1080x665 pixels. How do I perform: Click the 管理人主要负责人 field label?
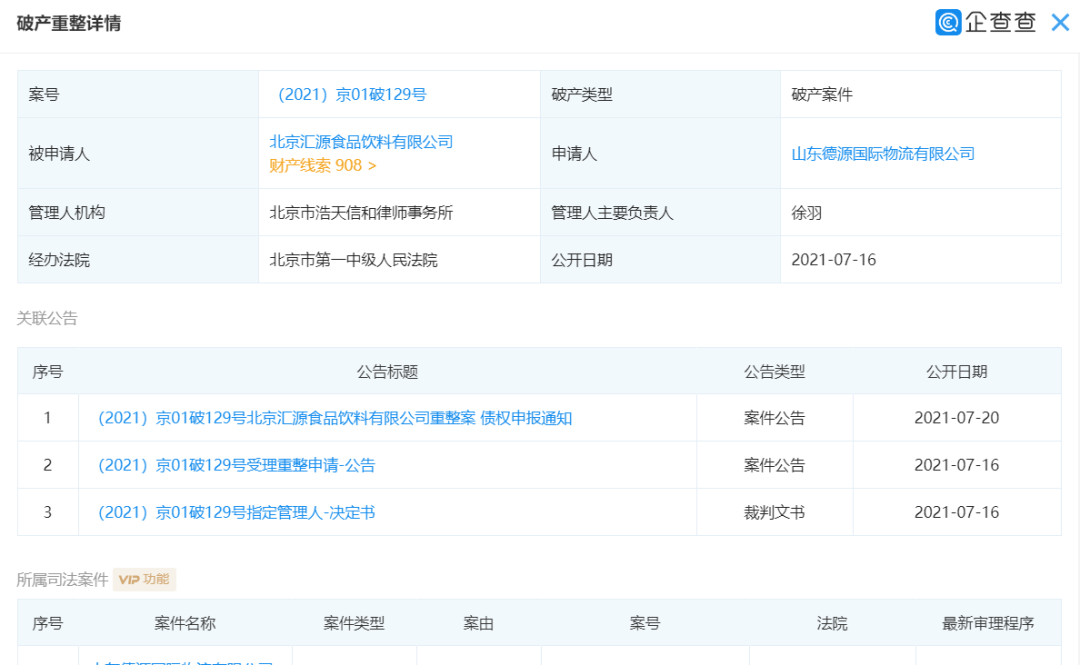click(x=612, y=213)
